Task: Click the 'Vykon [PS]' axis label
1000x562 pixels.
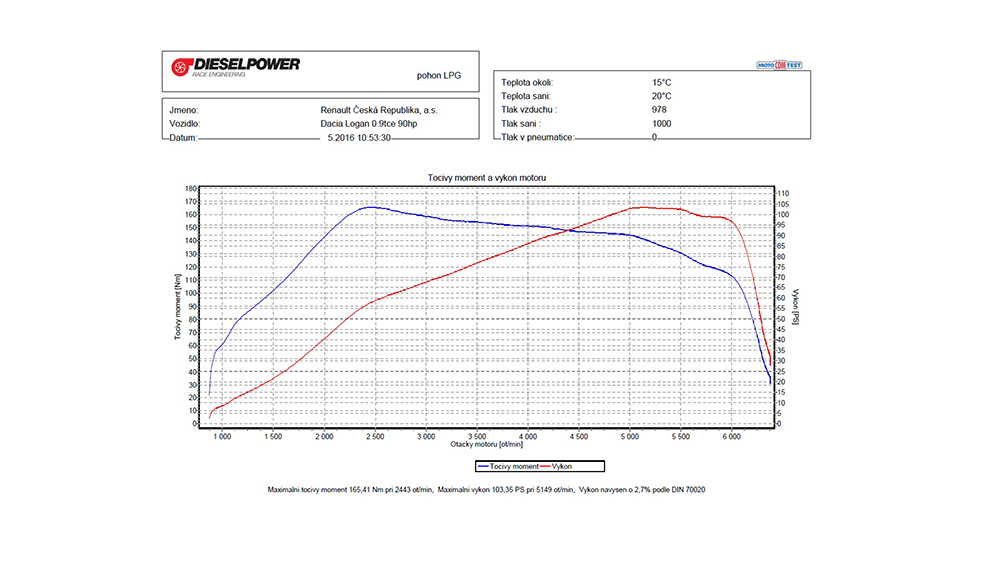Action: pyautogui.click(x=795, y=307)
